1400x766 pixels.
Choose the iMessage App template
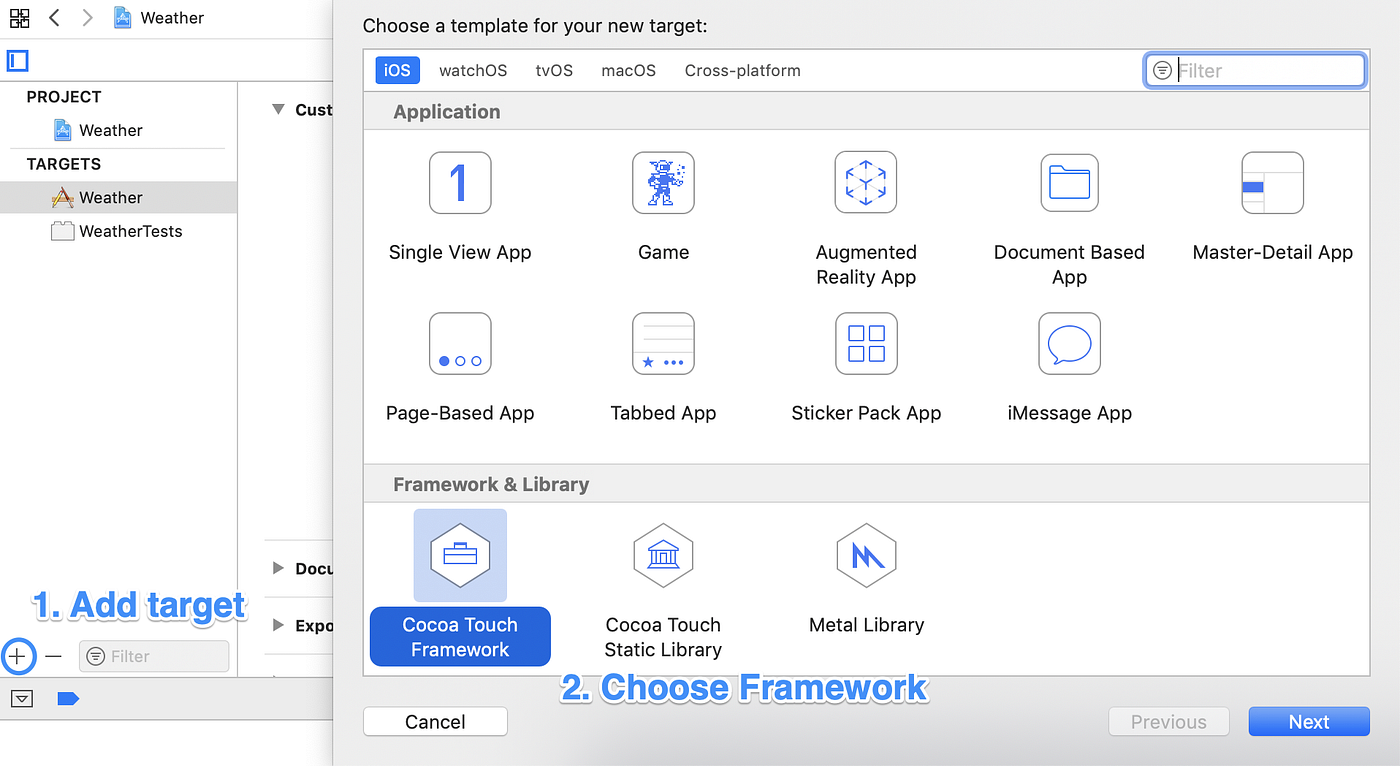coord(1069,360)
